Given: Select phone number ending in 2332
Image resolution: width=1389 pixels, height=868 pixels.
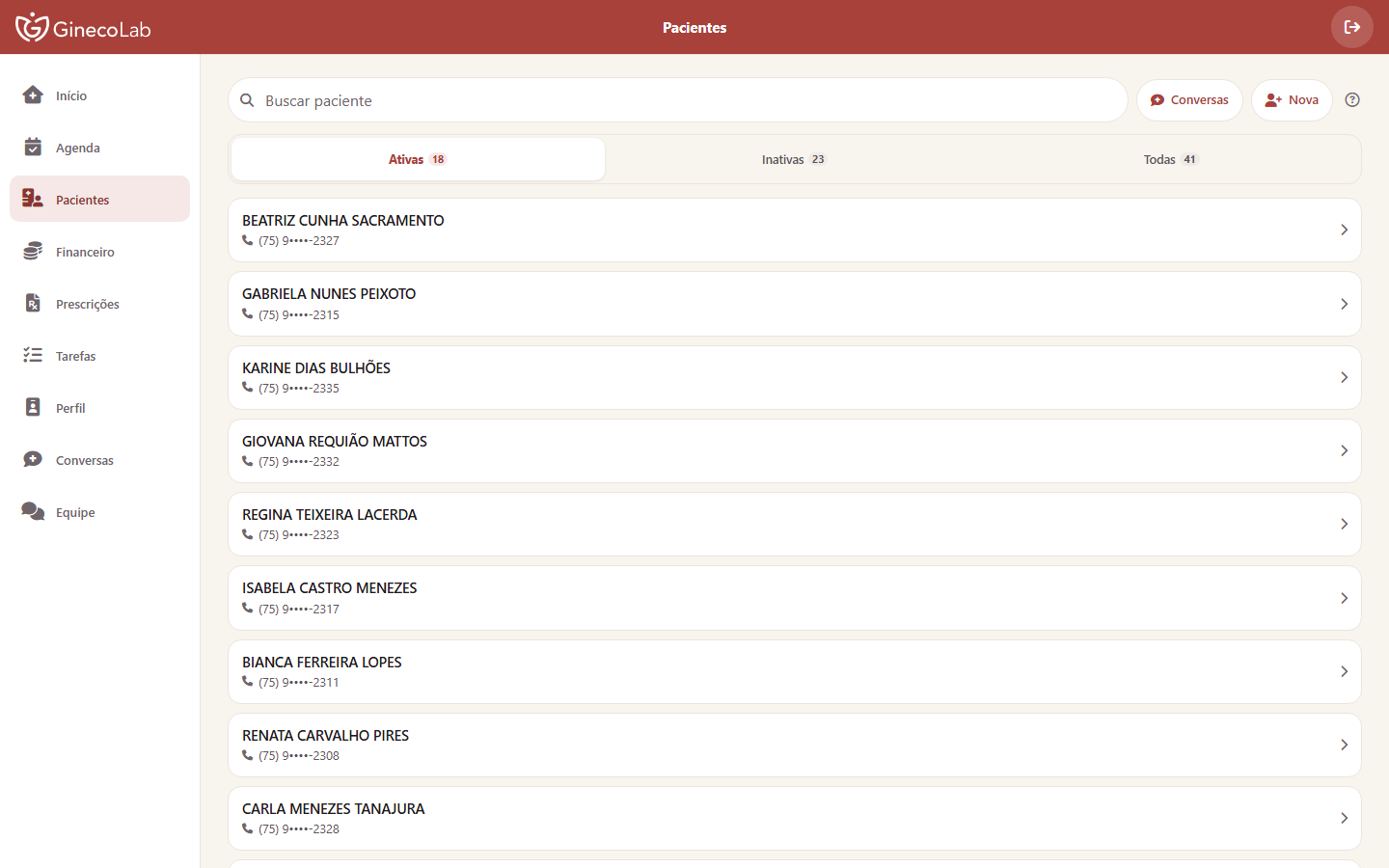Looking at the screenshot, I should tap(299, 462).
